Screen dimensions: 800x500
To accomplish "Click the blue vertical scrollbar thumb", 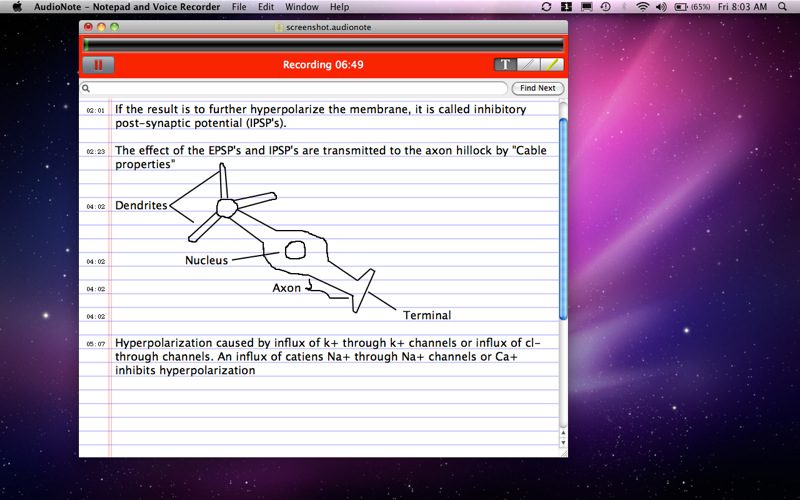I will point(563,219).
